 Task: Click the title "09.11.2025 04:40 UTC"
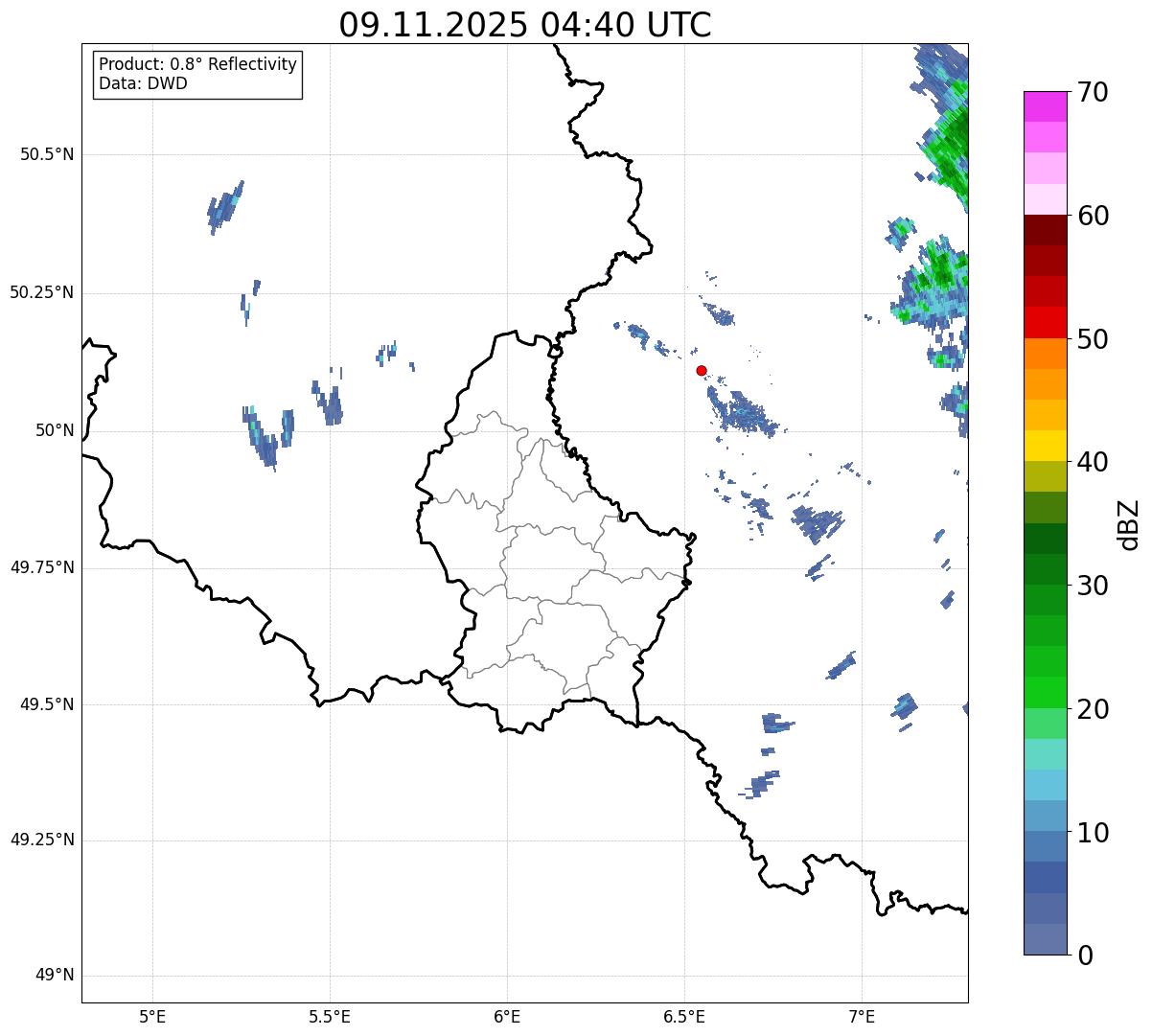pos(525,25)
